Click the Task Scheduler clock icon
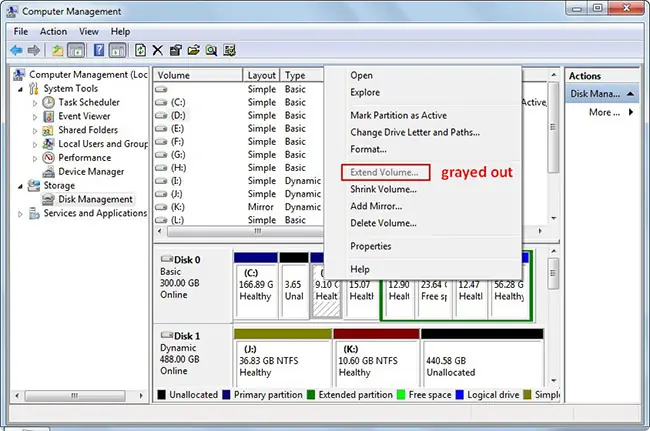This screenshot has height=431, width=650. click(49, 102)
